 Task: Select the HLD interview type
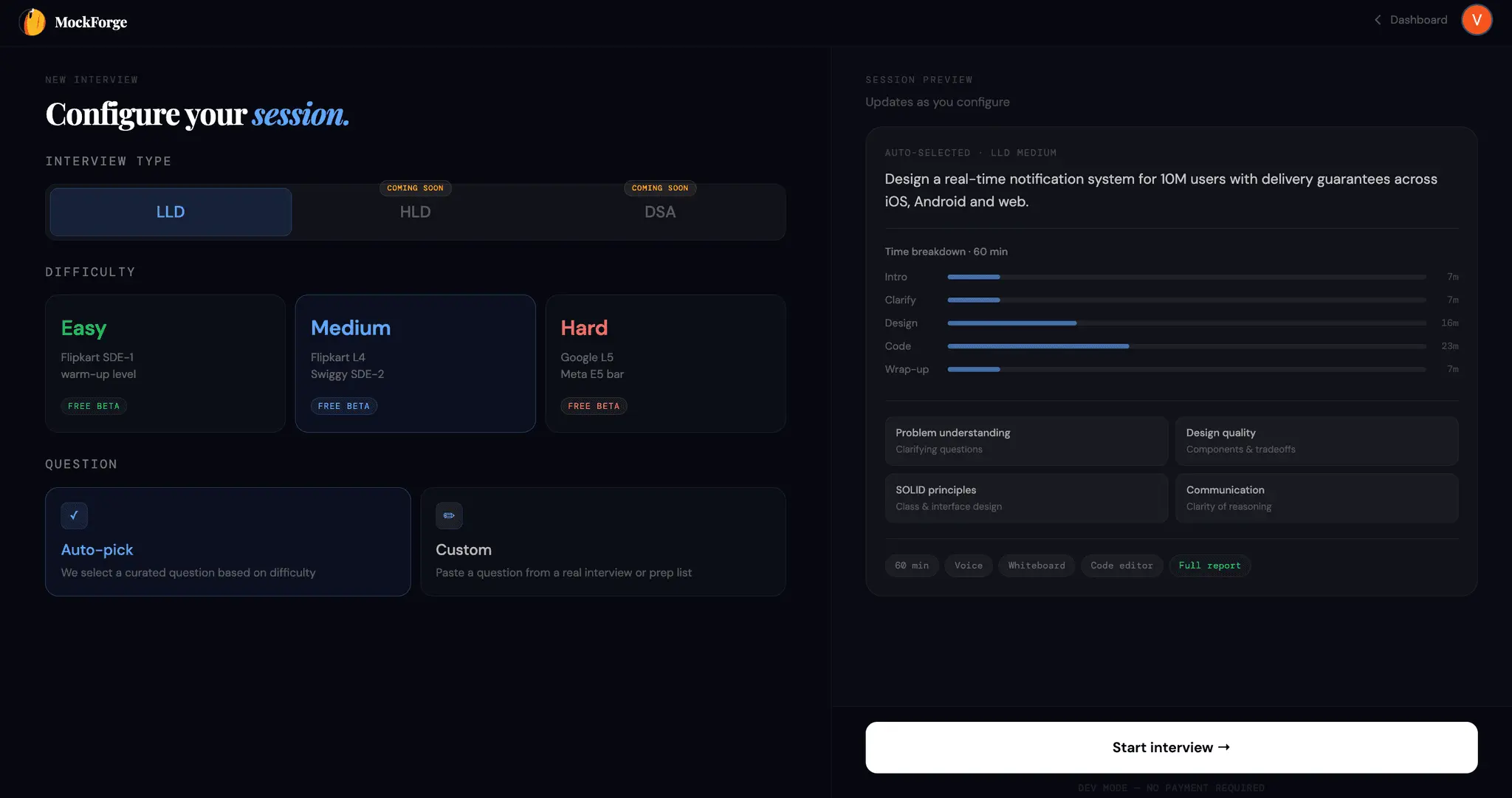[x=415, y=212]
